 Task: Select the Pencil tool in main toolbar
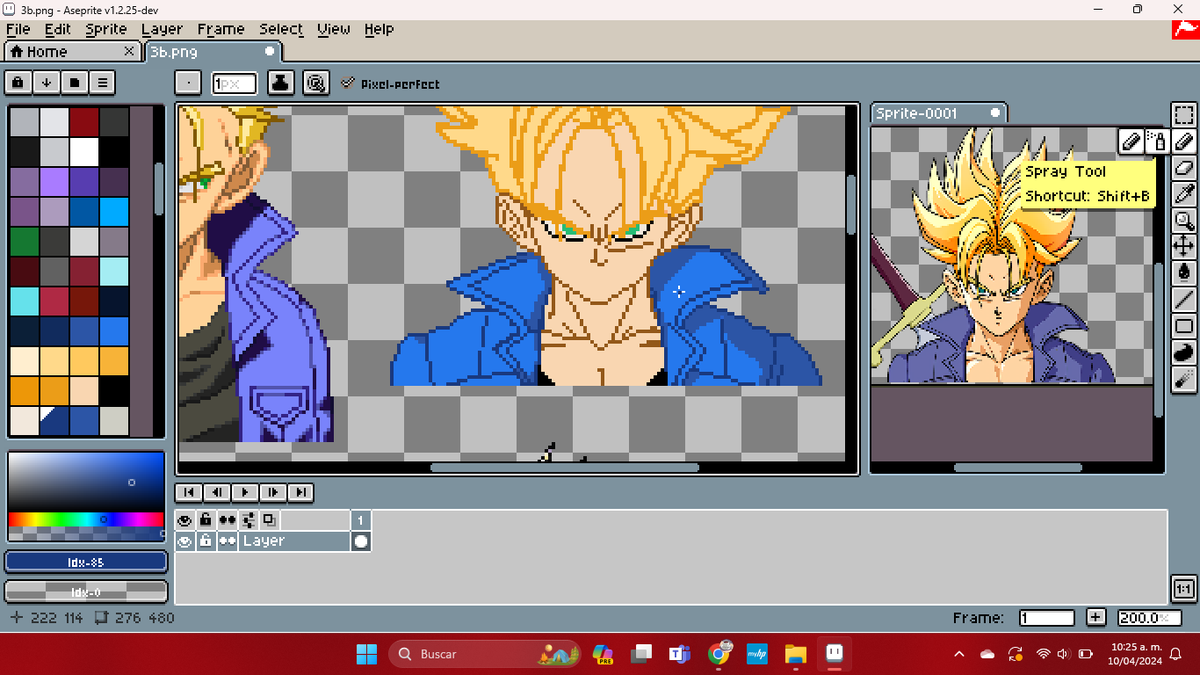click(x=1184, y=142)
